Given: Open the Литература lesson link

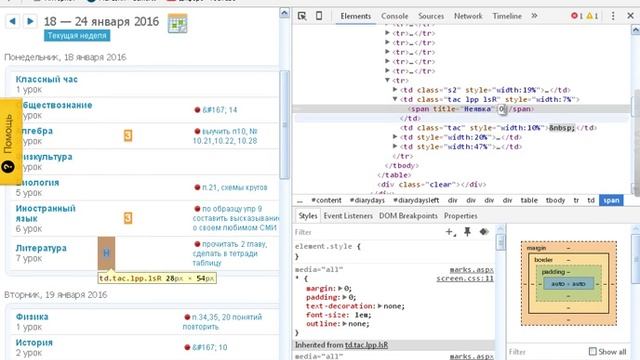Looking at the screenshot, I should tap(41, 248).
